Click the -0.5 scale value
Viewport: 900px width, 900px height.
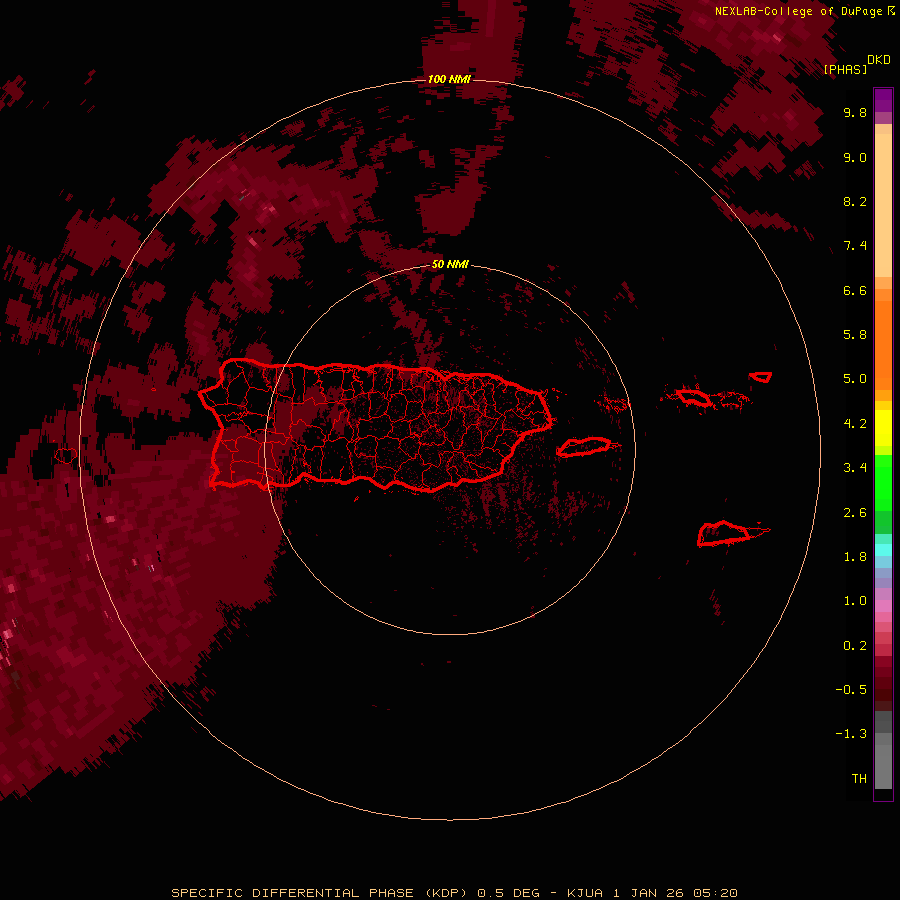(851, 690)
